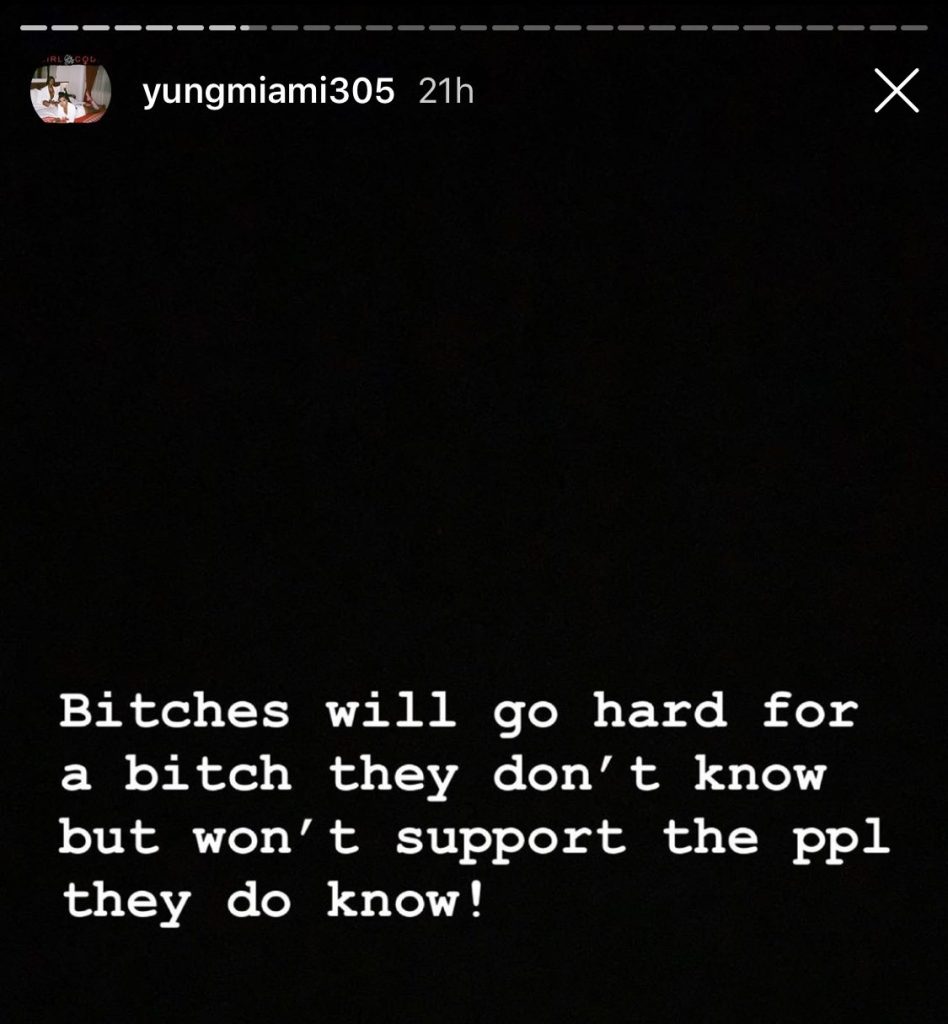Image resolution: width=948 pixels, height=1024 pixels.
Task: Tap "don't know" in the second line
Action: 659,776
